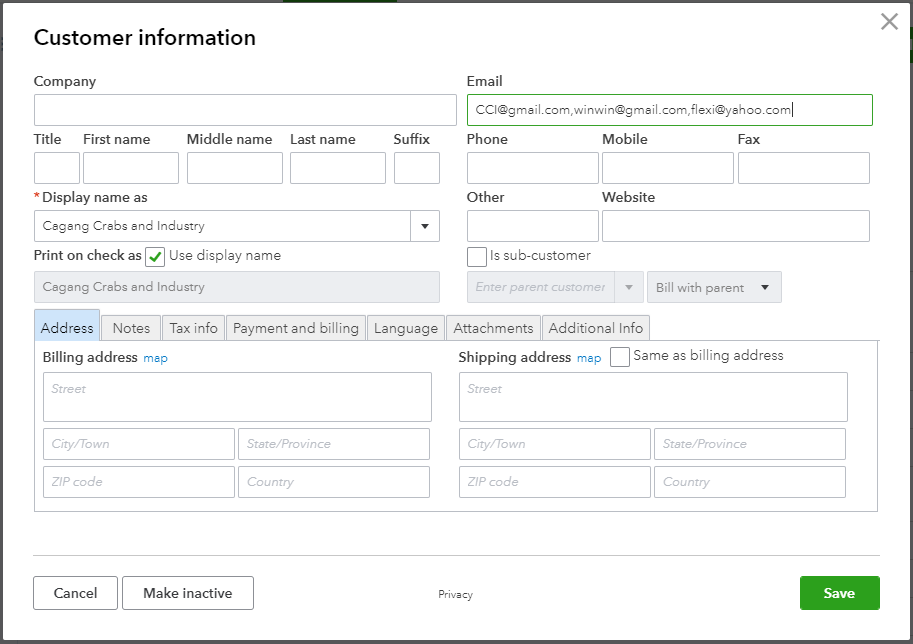Click the shipping City/Town field
Image resolution: width=913 pixels, height=644 pixels.
pos(555,444)
